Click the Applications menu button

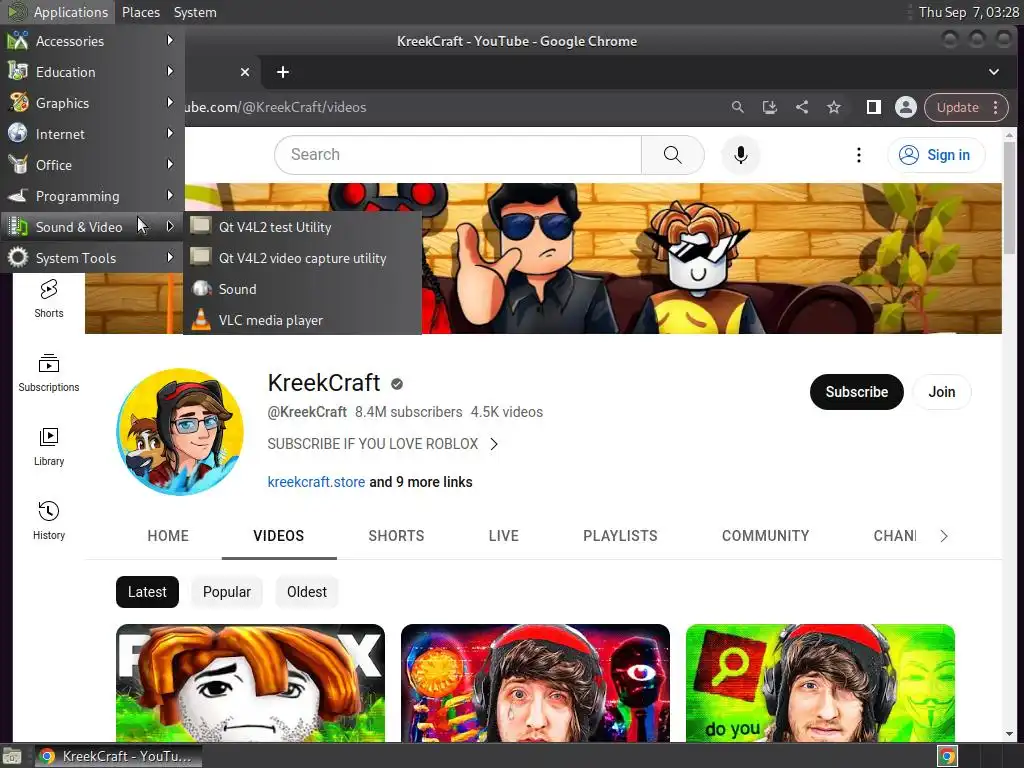coord(57,12)
